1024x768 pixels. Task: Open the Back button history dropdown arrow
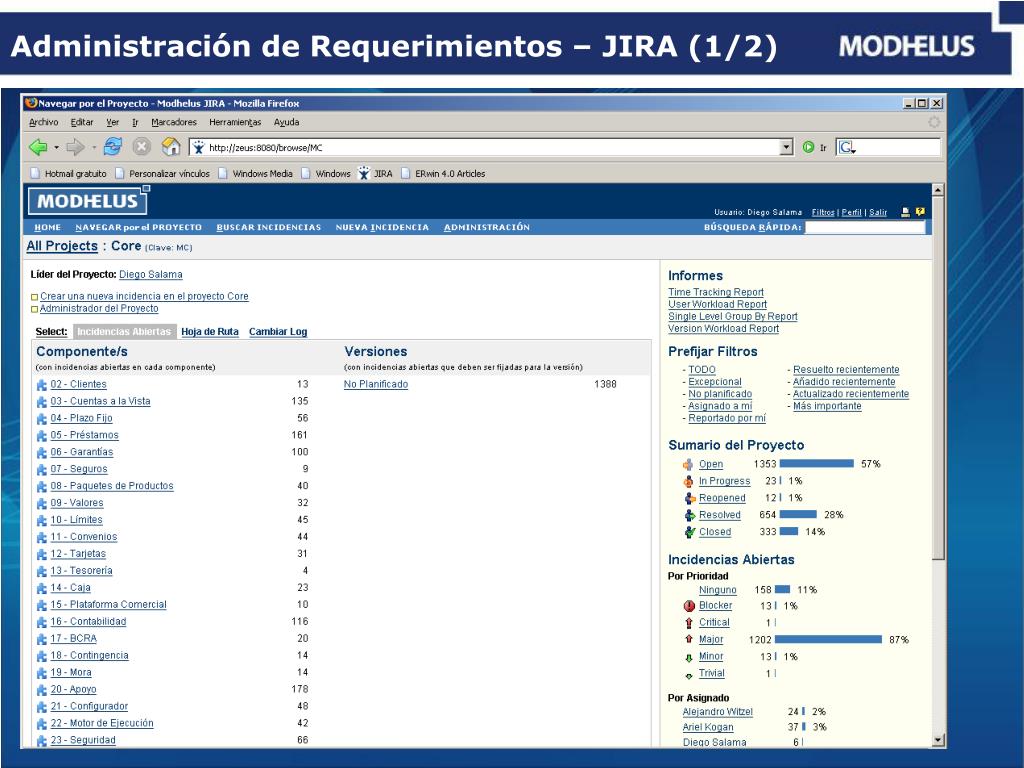point(56,148)
